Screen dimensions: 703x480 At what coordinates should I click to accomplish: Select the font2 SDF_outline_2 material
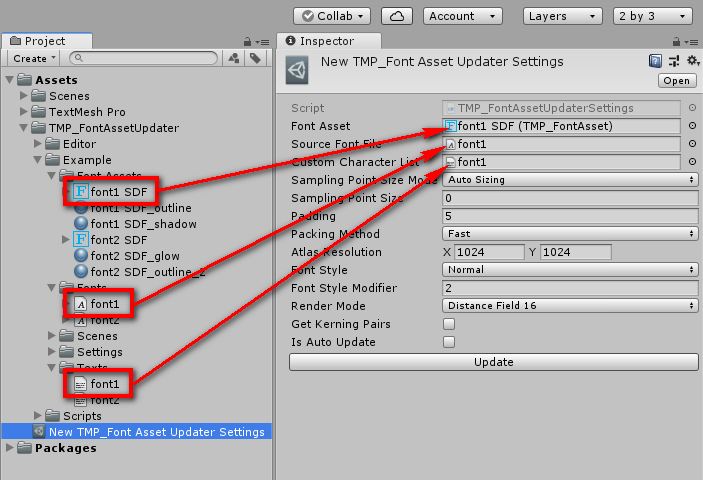click(139, 272)
